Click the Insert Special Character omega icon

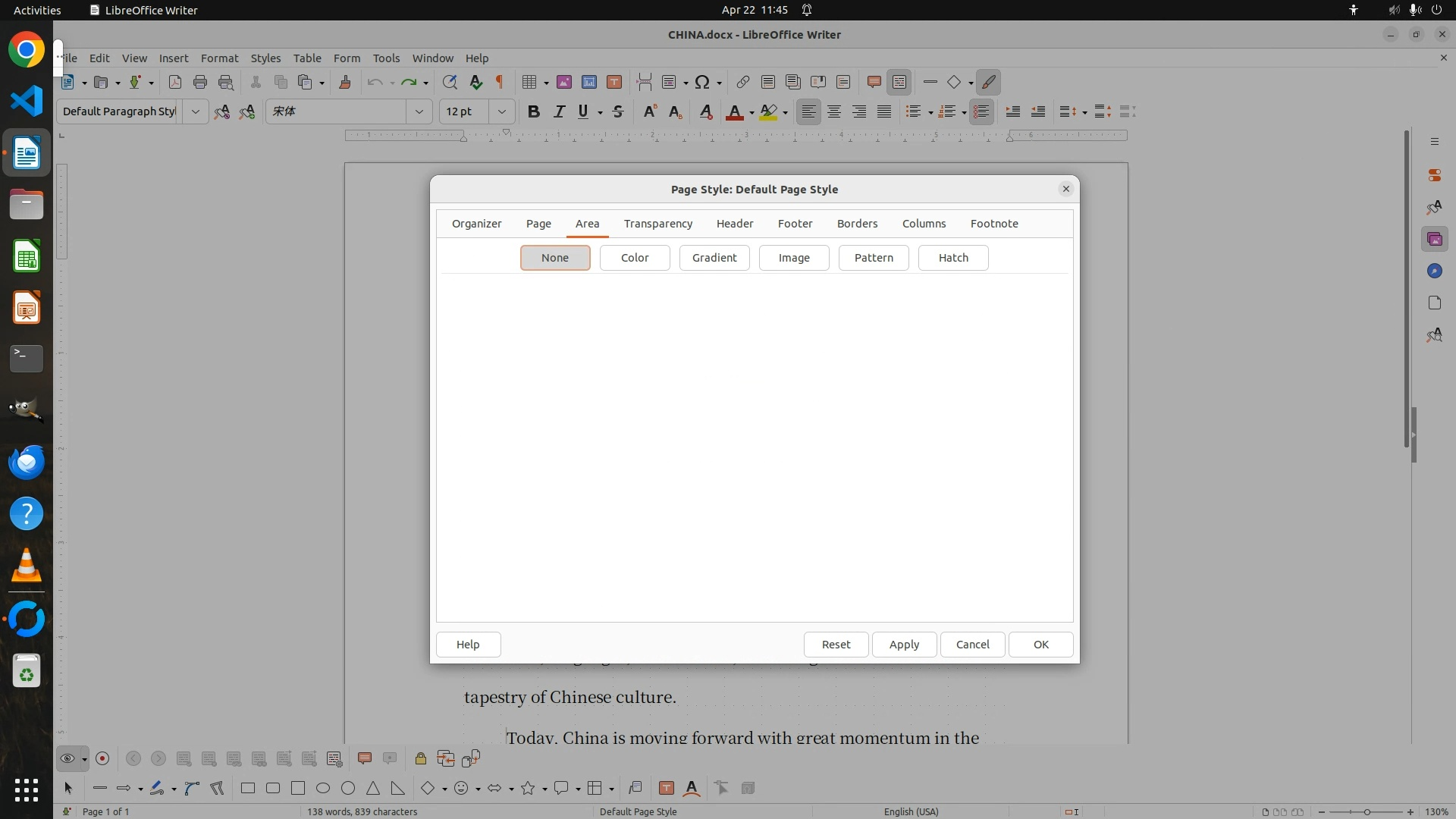click(x=702, y=82)
